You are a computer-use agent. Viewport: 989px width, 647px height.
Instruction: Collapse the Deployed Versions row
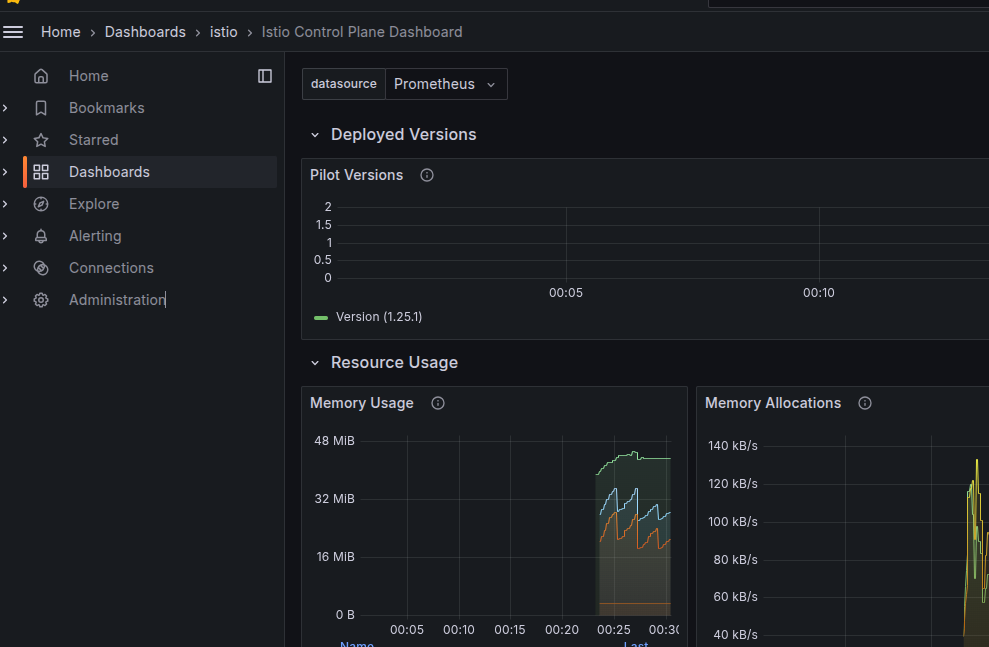[315, 135]
